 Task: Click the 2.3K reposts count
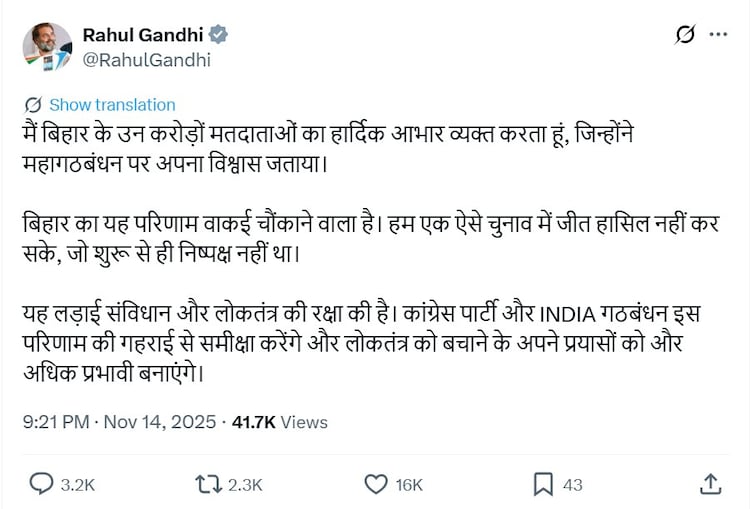[x=245, y=485]
